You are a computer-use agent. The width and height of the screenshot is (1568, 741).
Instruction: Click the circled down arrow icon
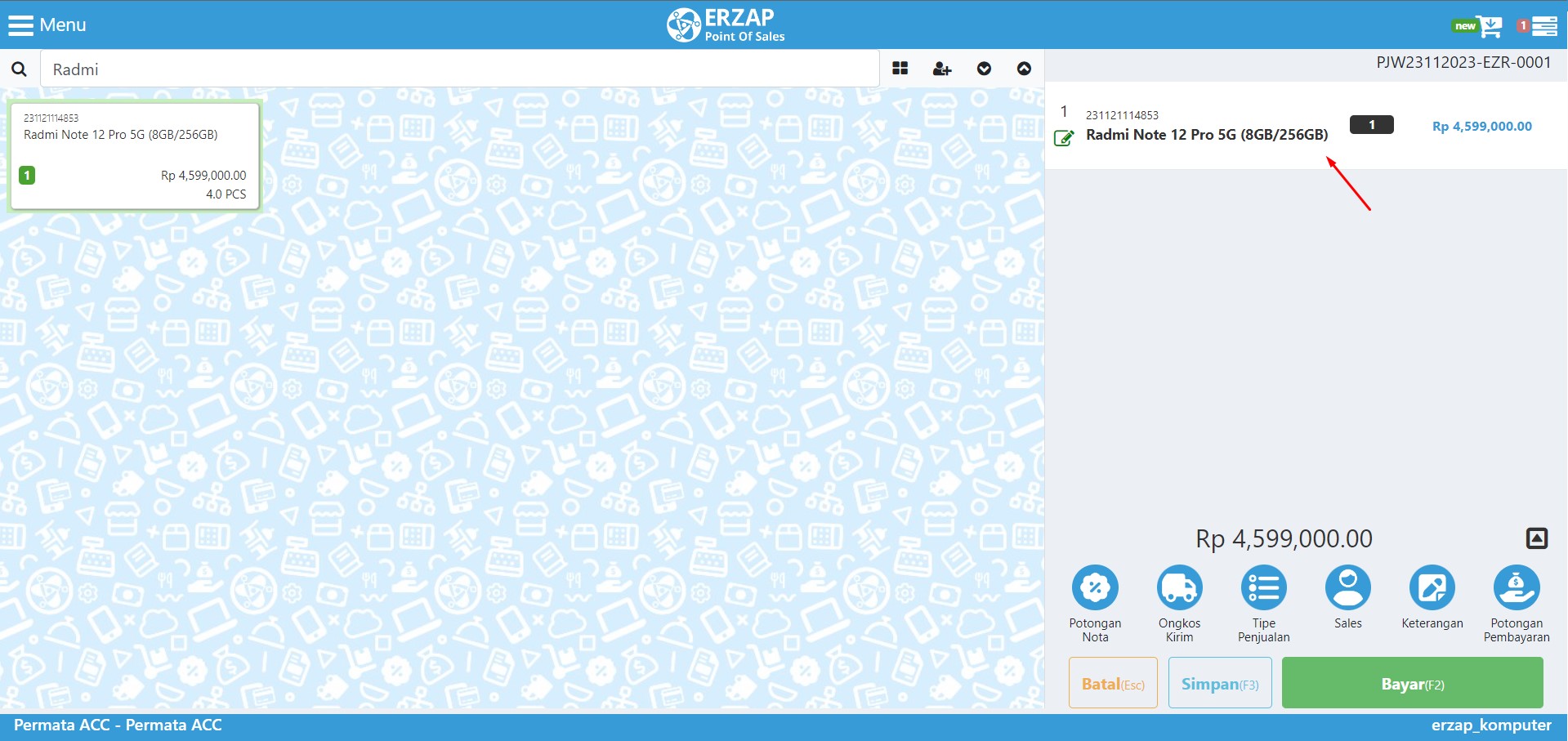(x=984, y=69)
